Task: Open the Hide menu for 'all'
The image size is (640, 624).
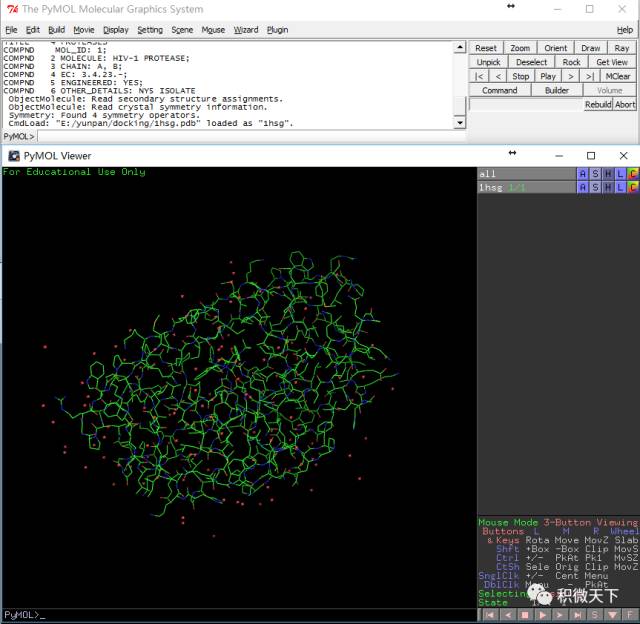Action: [608, 174]
